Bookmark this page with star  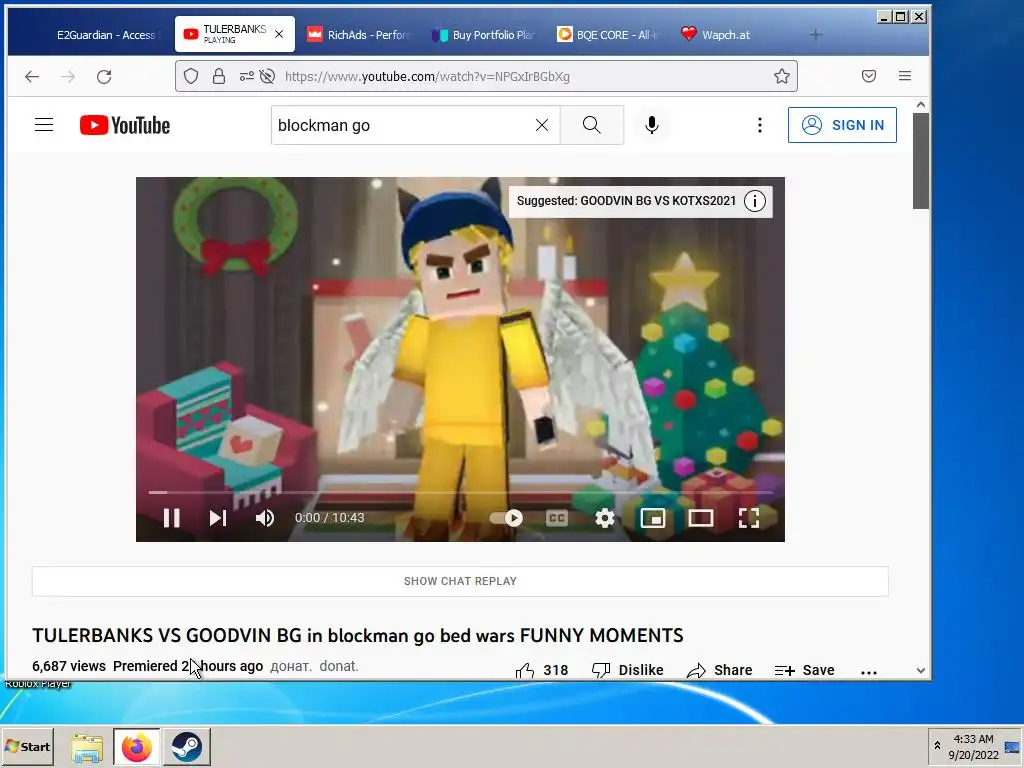[x=782, y=76]
